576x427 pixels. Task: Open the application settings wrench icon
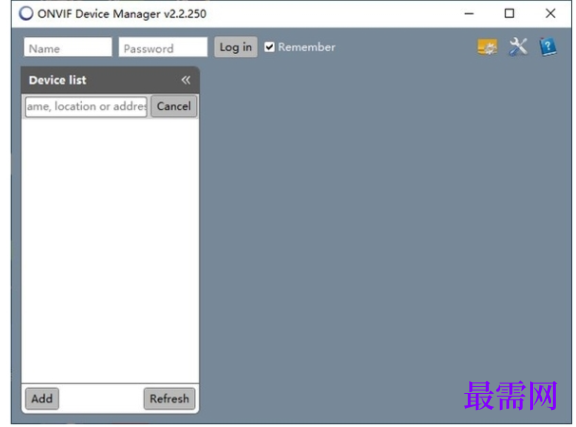pos(518,47)
